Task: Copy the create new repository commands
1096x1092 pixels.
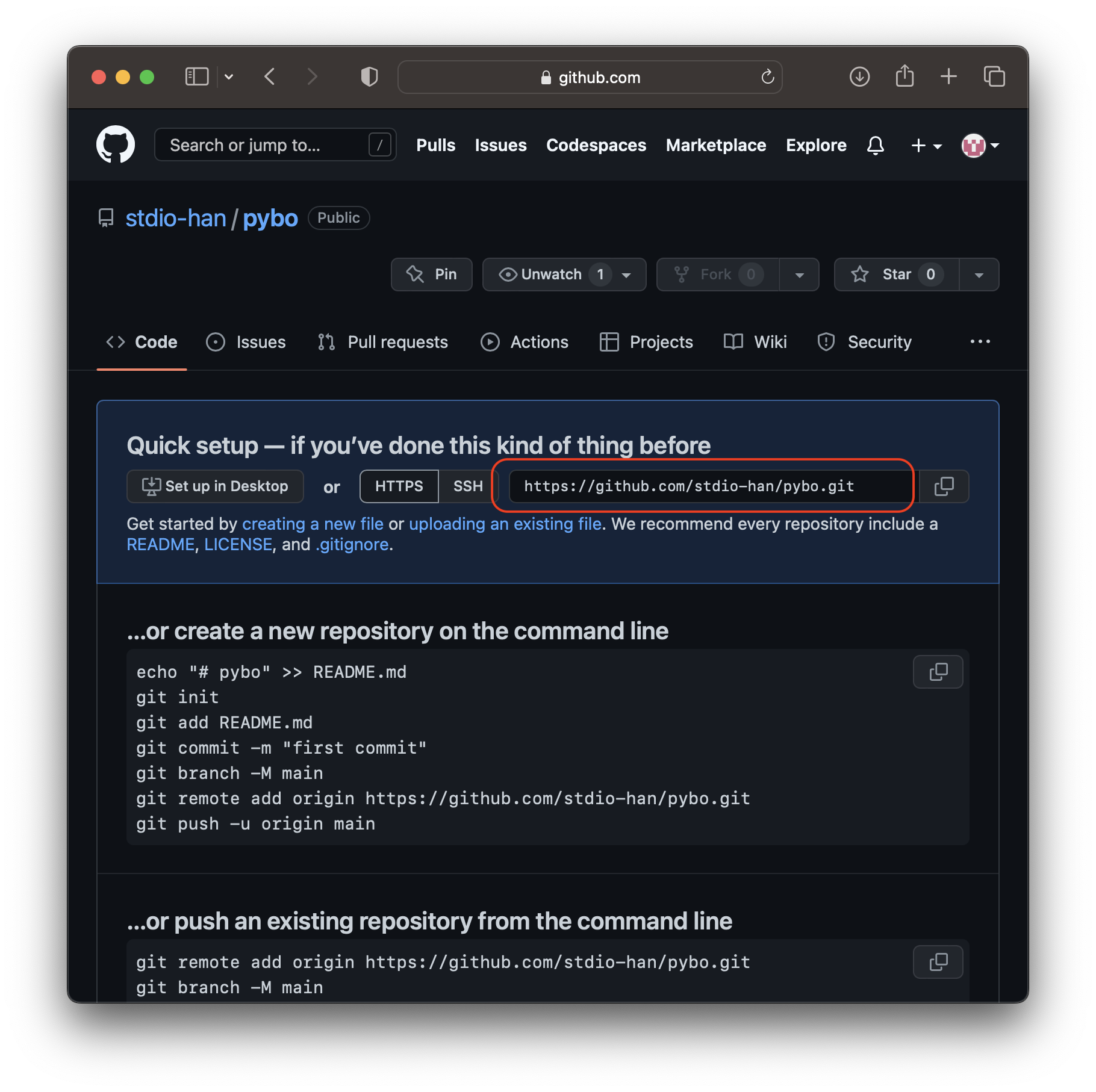Action: click(x=938, y=672)
